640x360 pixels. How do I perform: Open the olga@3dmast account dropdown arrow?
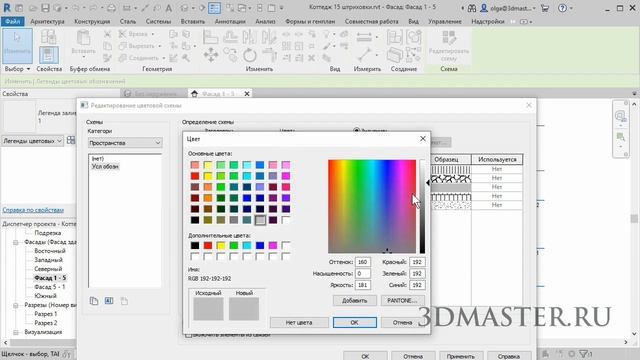click(534, 8)
